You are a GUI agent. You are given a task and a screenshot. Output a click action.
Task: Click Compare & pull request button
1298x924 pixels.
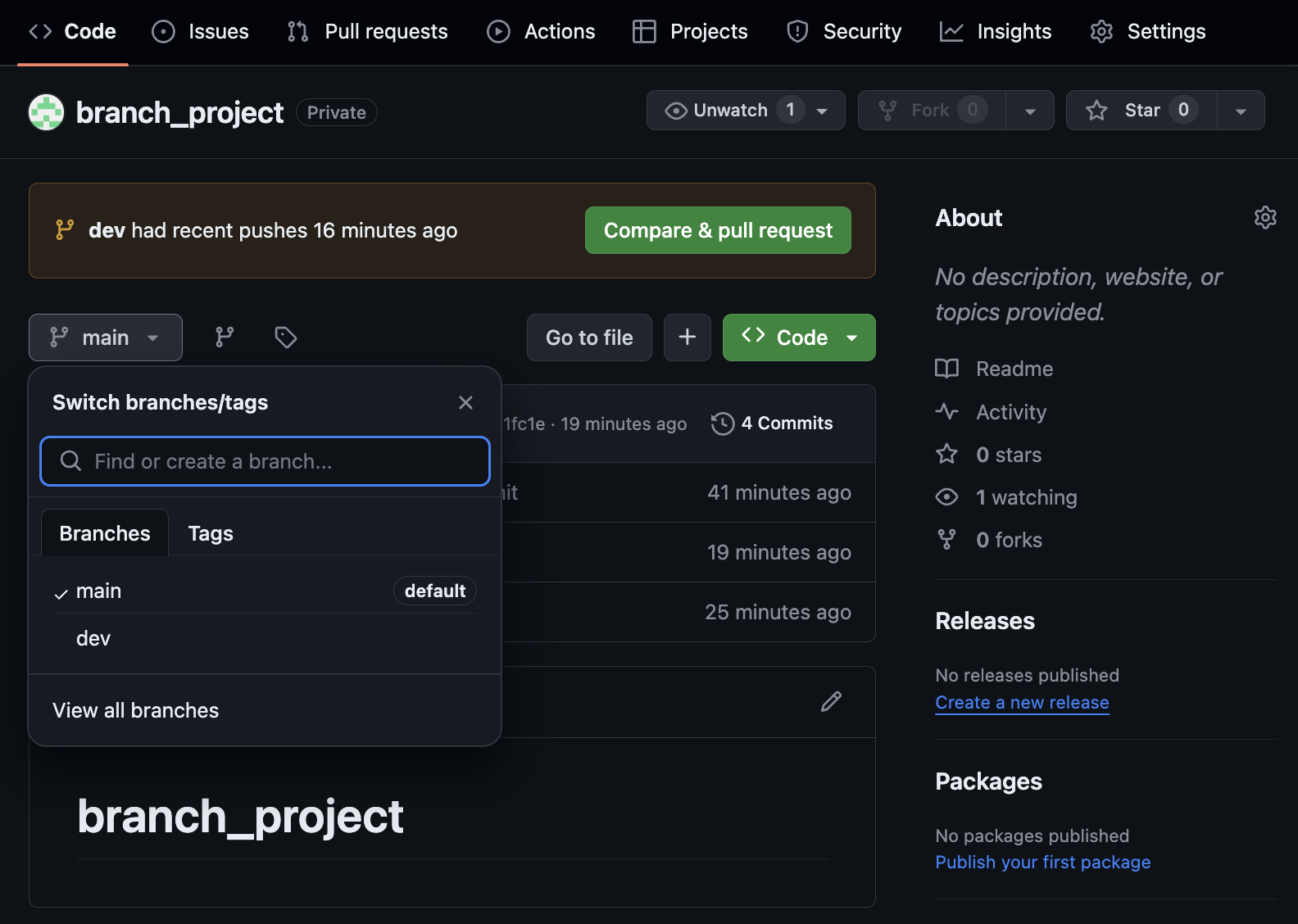[718, 230]
